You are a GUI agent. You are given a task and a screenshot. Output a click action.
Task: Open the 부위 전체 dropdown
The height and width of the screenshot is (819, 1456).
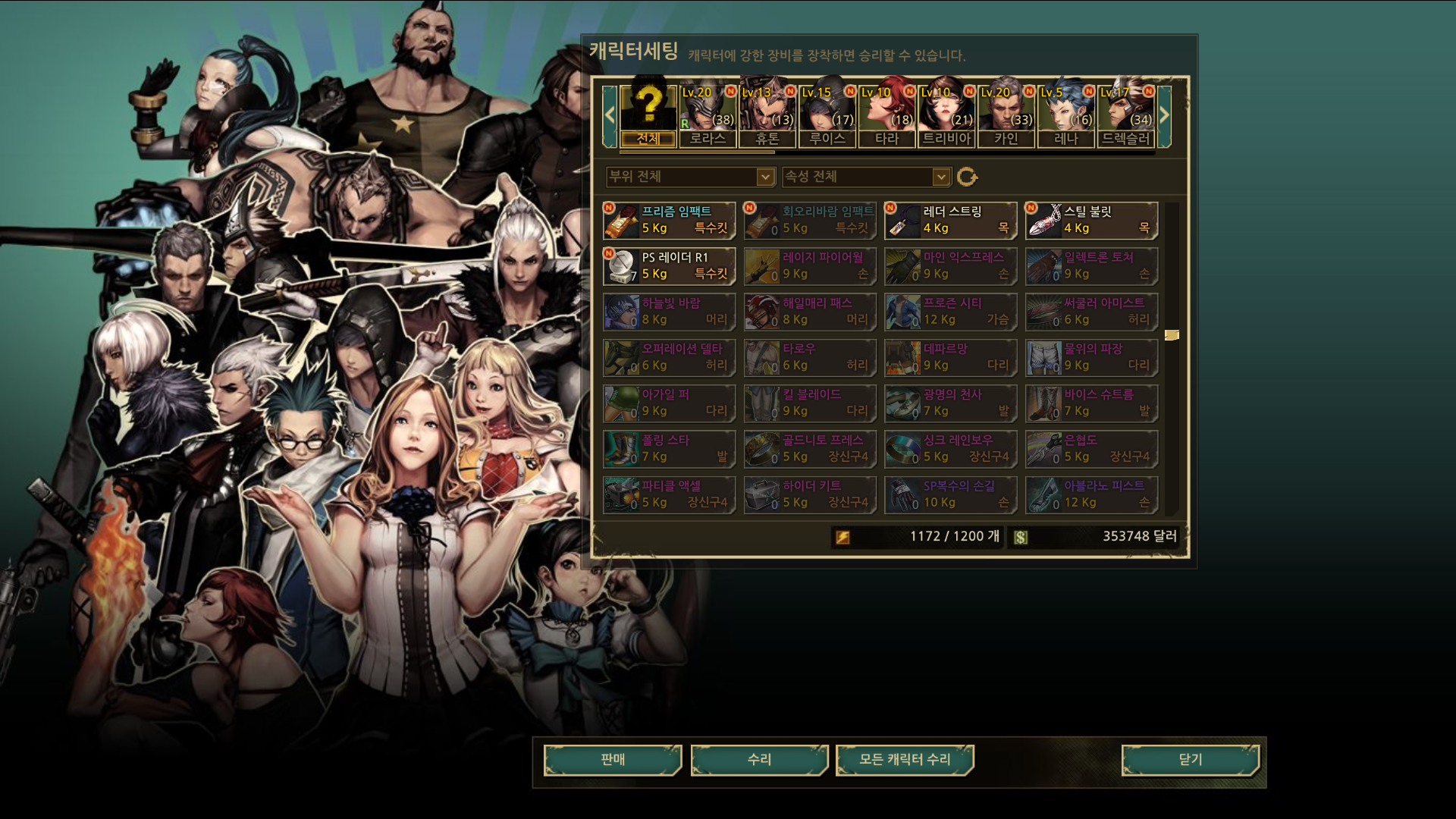point(690,177)
